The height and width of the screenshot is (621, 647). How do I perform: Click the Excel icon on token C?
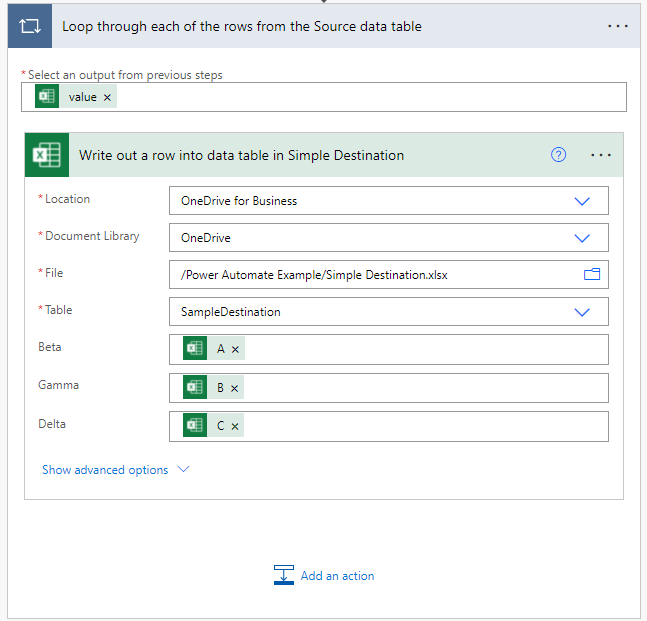(195, 425)
